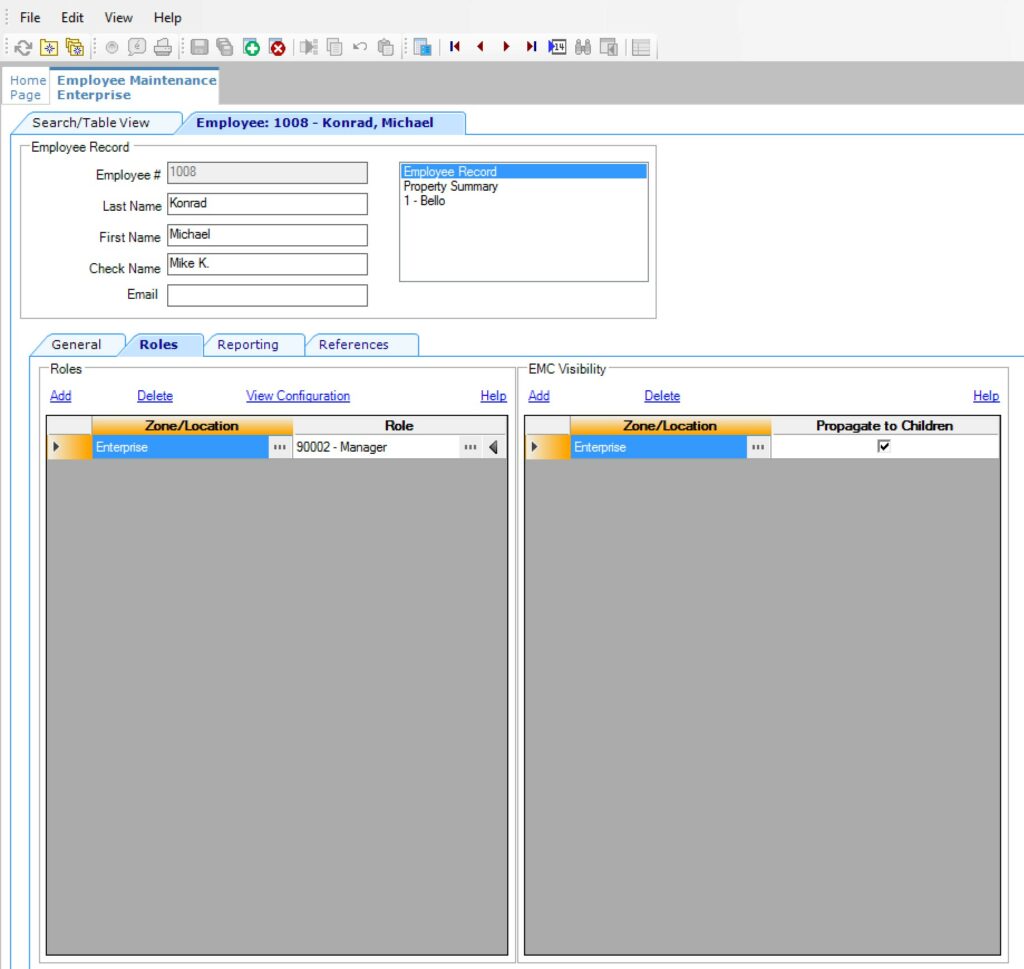Open the References tab
Screen dimensions: 1024x969
[353, 344]
